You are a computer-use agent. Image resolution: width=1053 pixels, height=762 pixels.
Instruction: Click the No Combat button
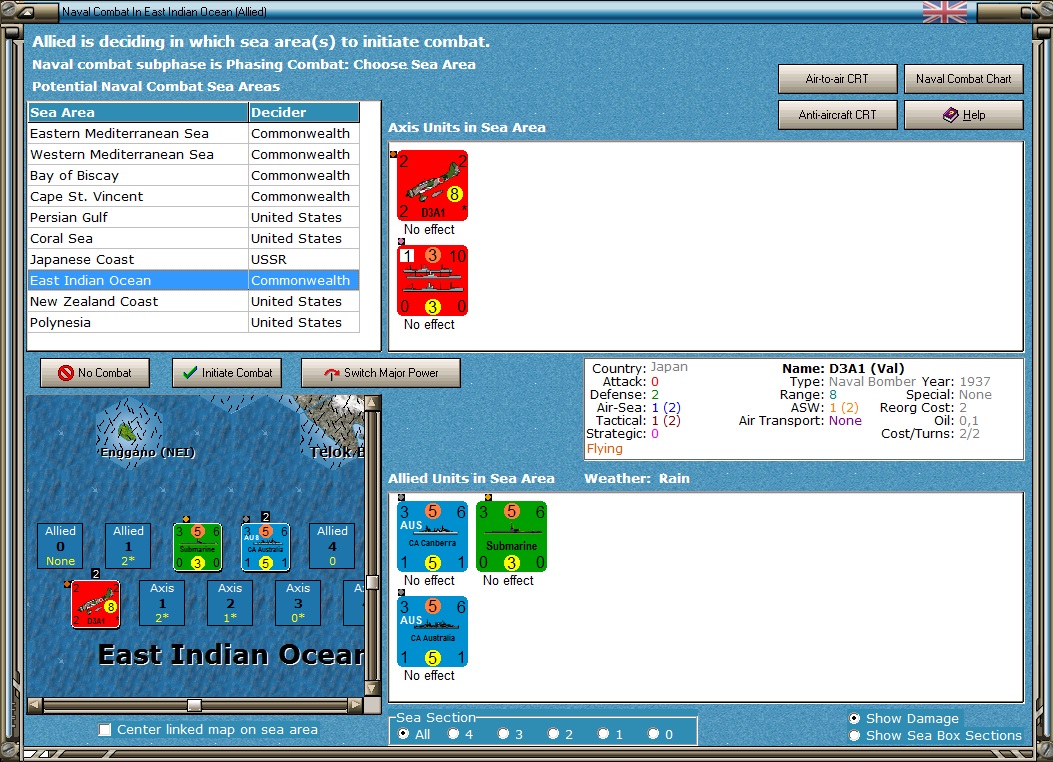click(x=95, y=373)
